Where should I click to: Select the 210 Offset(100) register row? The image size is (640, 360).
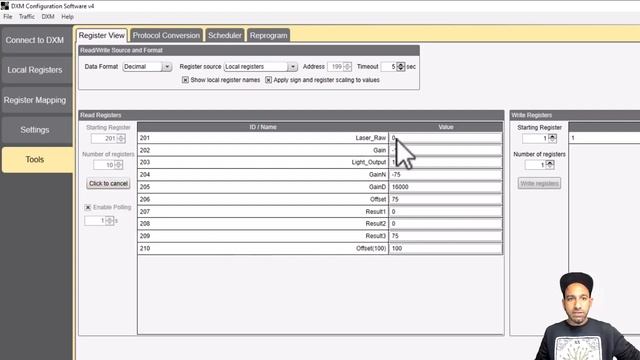(320, 248)
